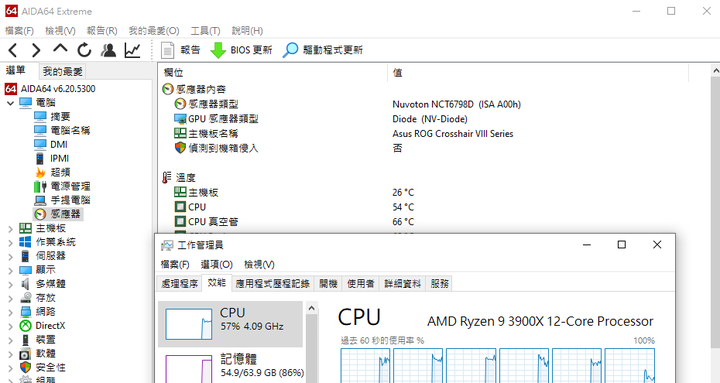Switch to 服務 tab in Task Manager
Screen dimensions: 720x383
439,284
